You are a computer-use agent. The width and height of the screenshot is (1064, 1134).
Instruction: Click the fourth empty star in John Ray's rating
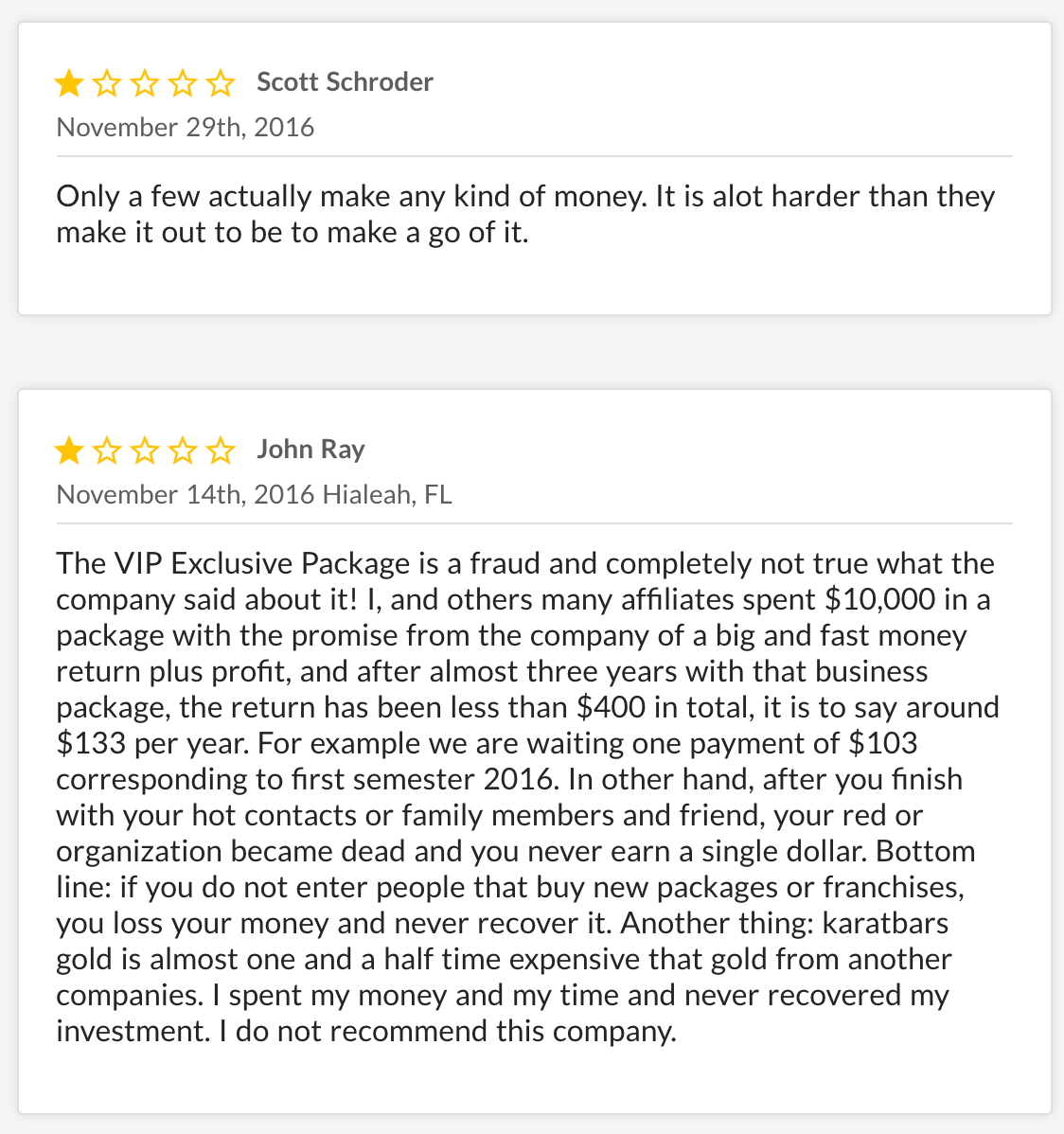183,451
